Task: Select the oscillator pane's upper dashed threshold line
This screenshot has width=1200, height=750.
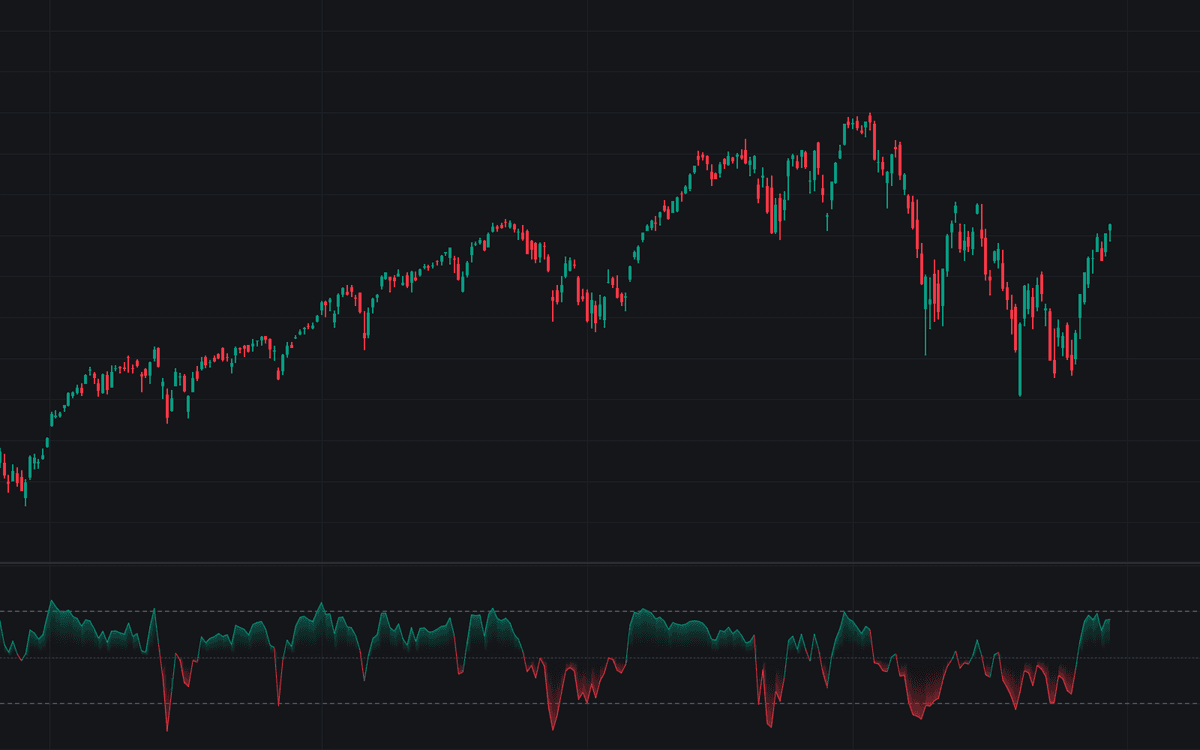Action: tap(600, 611)
